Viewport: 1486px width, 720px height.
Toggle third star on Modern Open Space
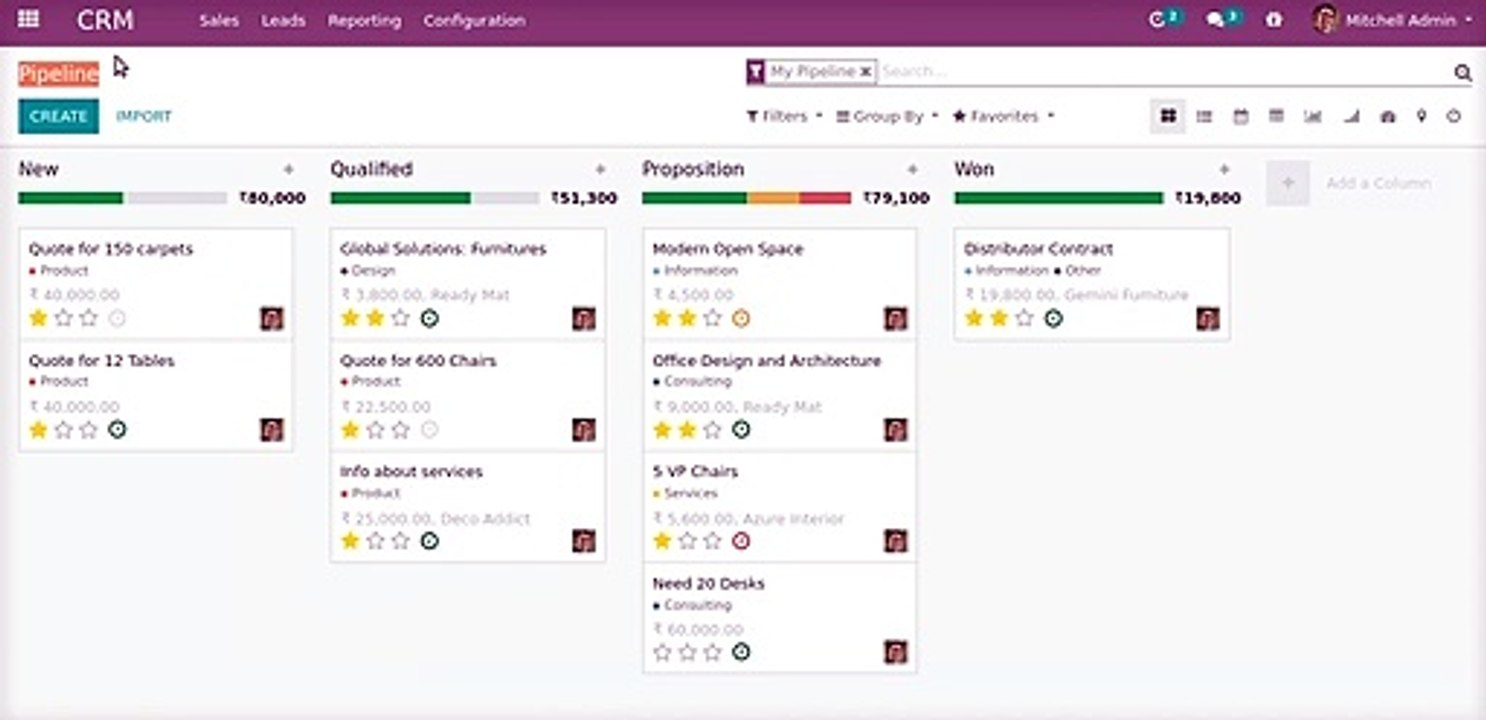pos(713,319)
